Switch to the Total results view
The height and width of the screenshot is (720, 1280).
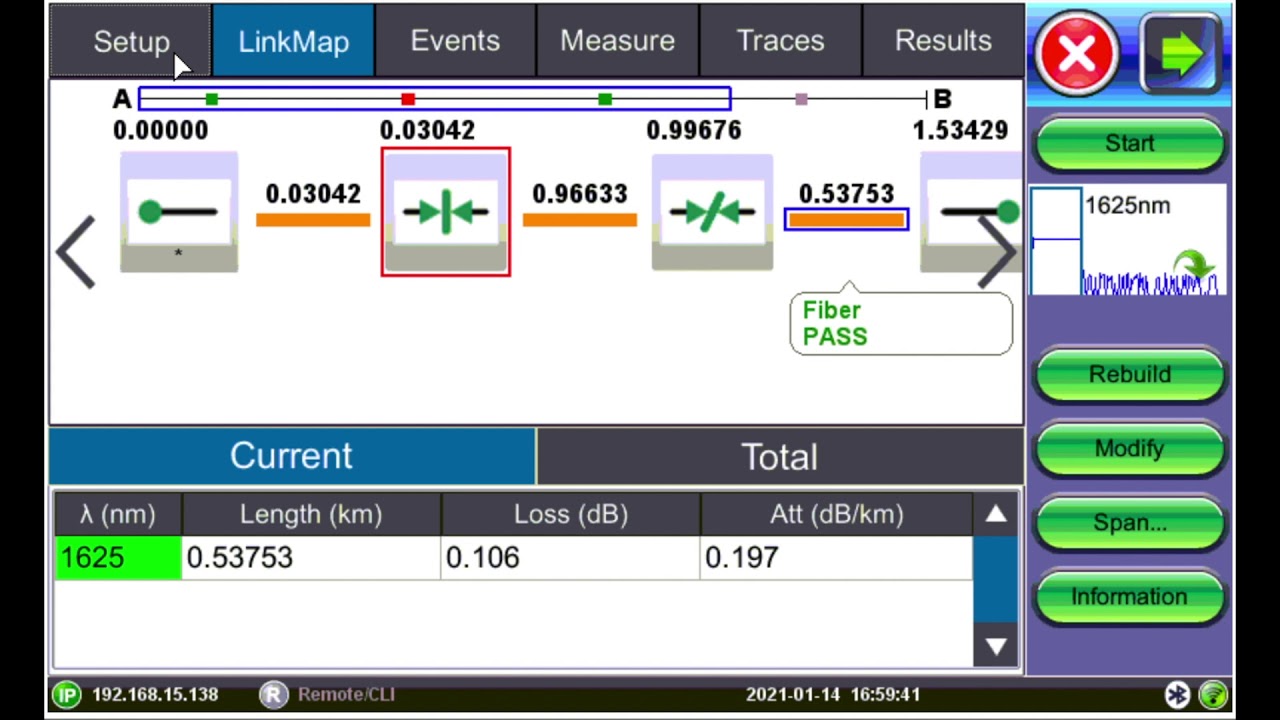click(x=779, y=456)
